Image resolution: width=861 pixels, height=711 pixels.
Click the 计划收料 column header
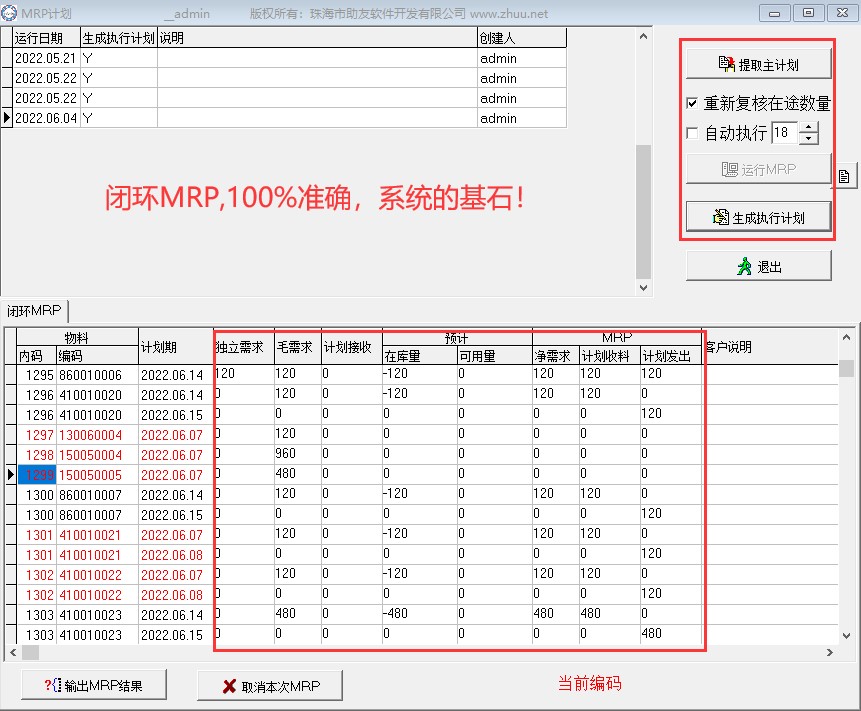610,356
